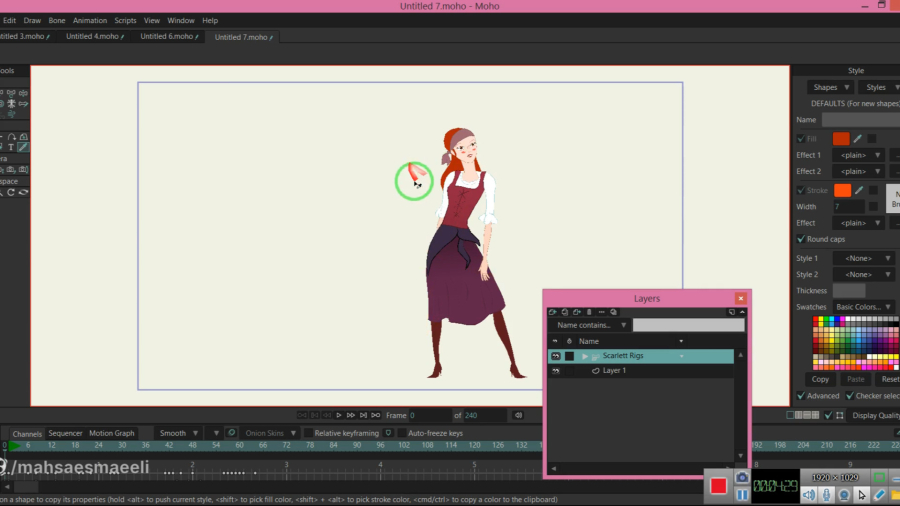This screenshot has width=900, height=506.
Task: Click the Delete Layer trash icon
Action: (589, 312)
